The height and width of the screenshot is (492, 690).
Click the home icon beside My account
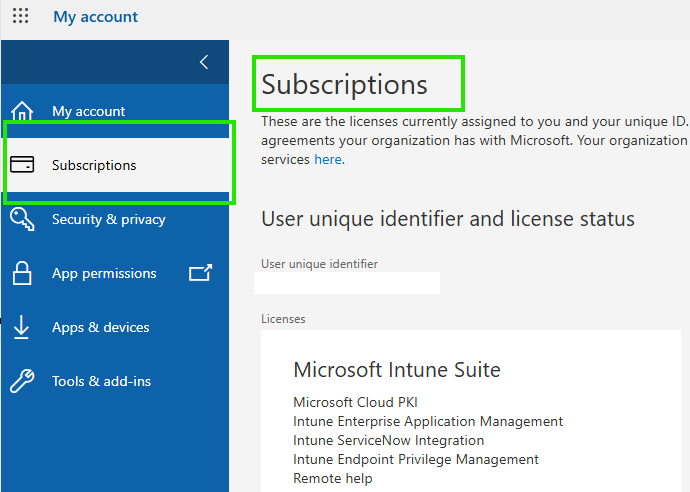tap(22, 111)
